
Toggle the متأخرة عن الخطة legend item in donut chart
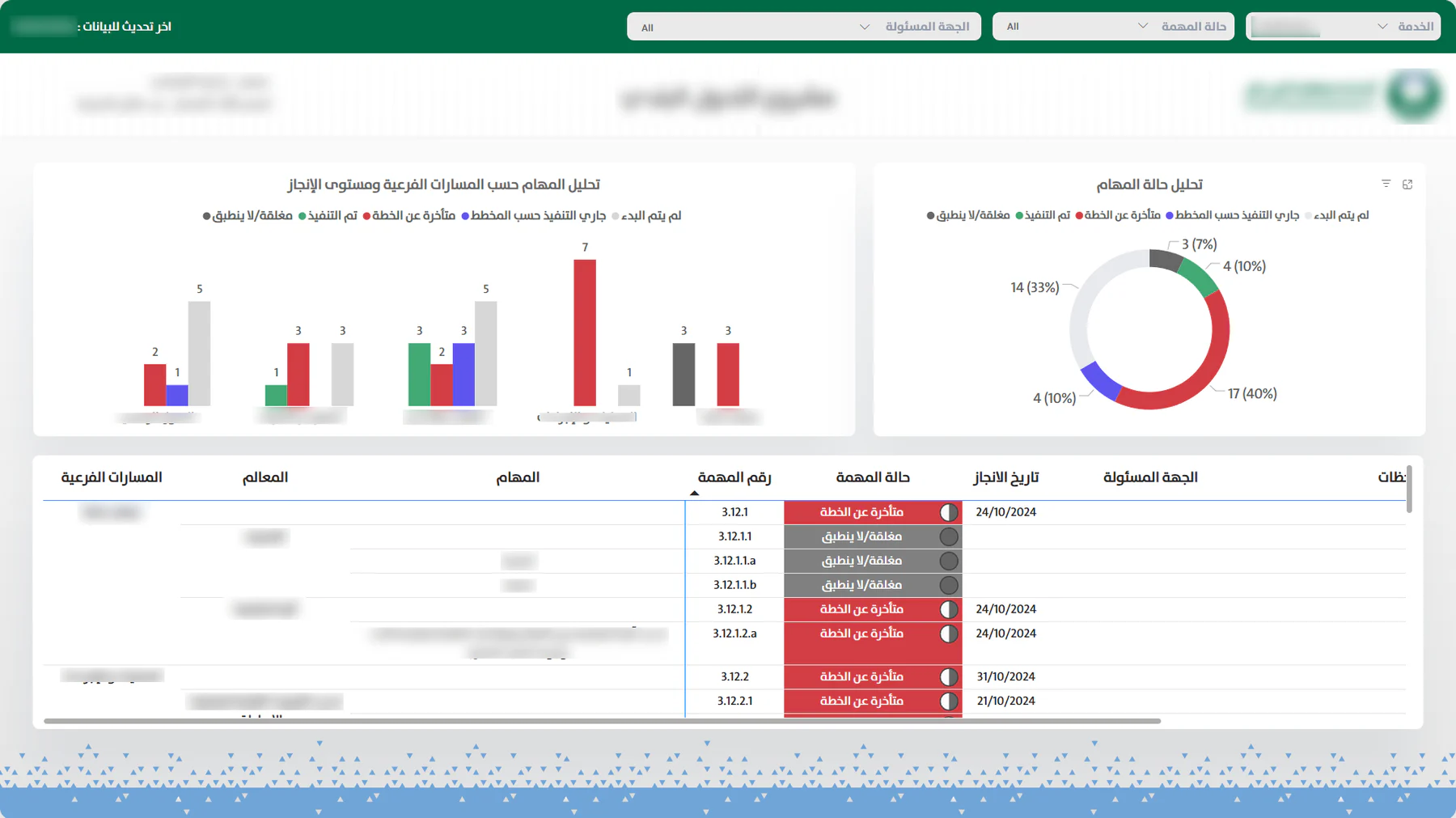point(1118,215)
